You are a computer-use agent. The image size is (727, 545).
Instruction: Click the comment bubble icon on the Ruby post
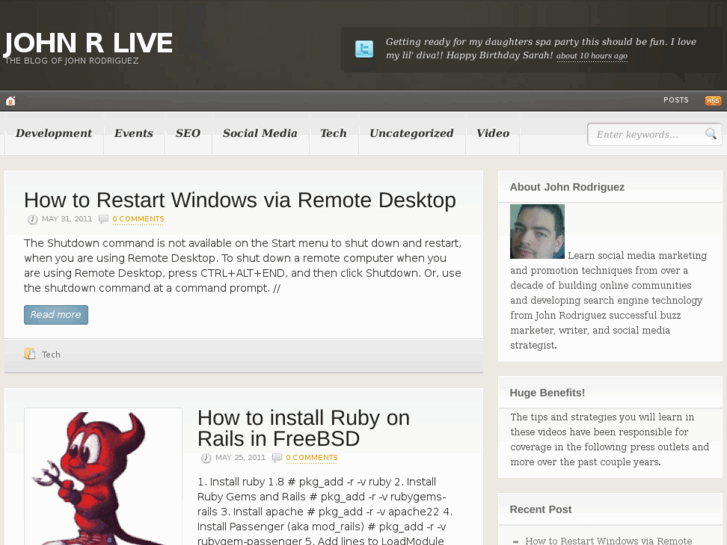[x=277, y=458]
